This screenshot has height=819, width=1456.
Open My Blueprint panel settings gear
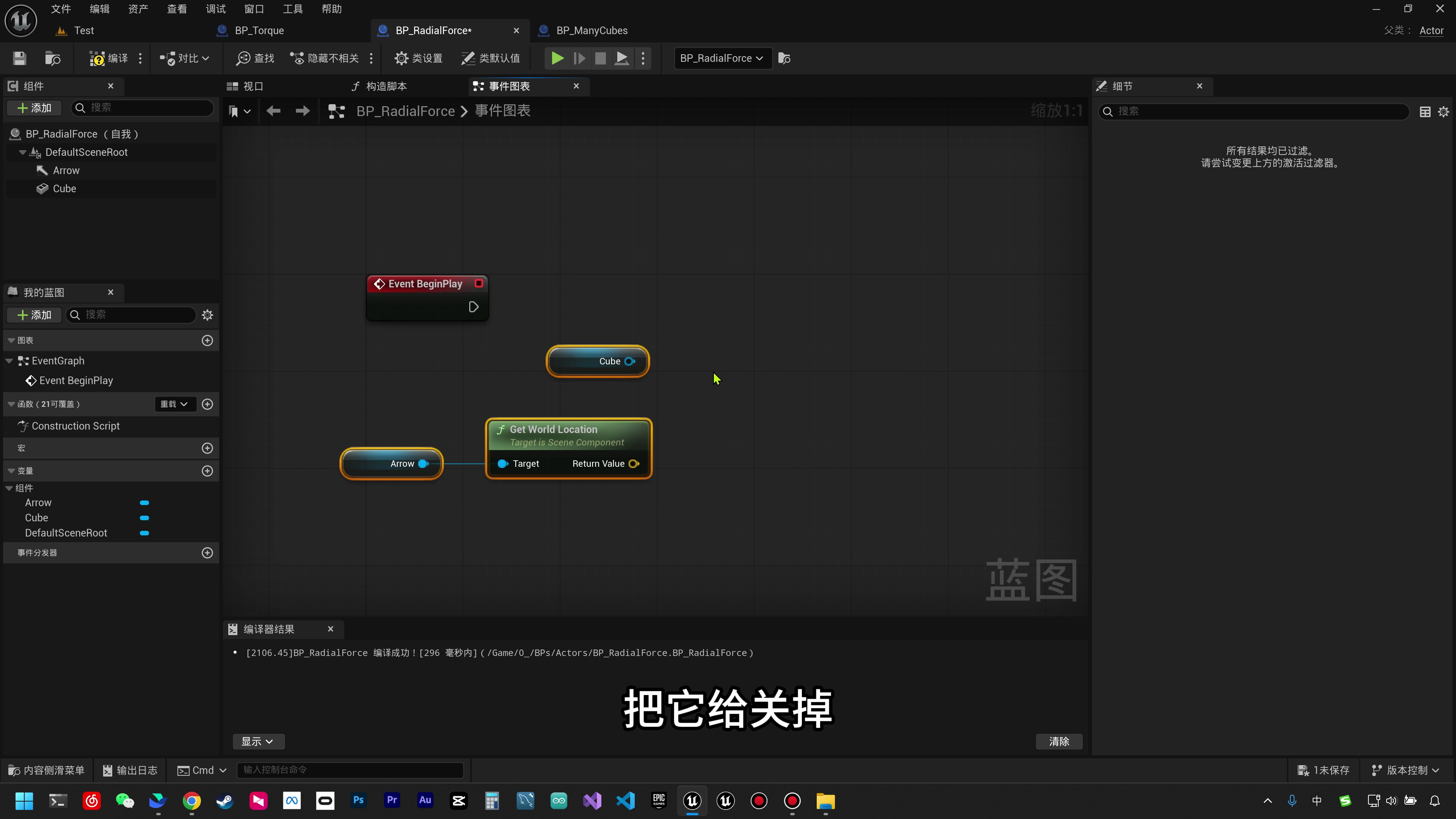[207, 315]
